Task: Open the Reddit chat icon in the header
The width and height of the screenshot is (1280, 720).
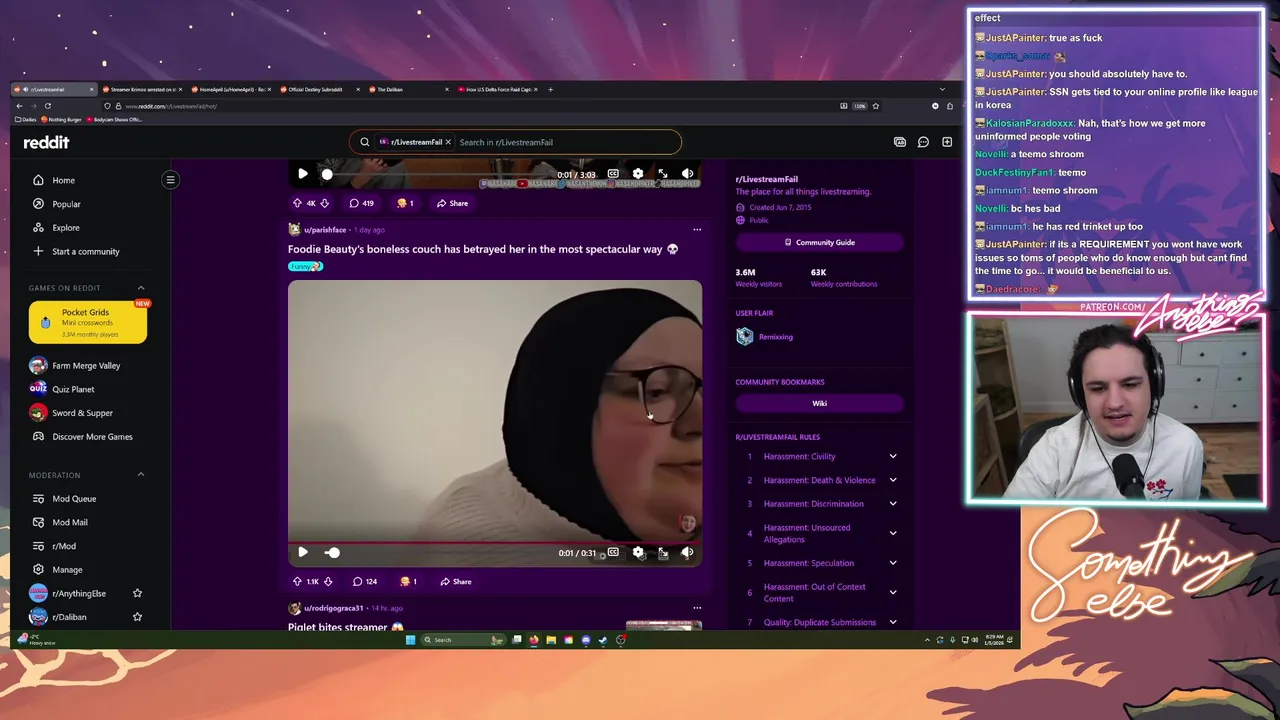Action: [923, 142]
